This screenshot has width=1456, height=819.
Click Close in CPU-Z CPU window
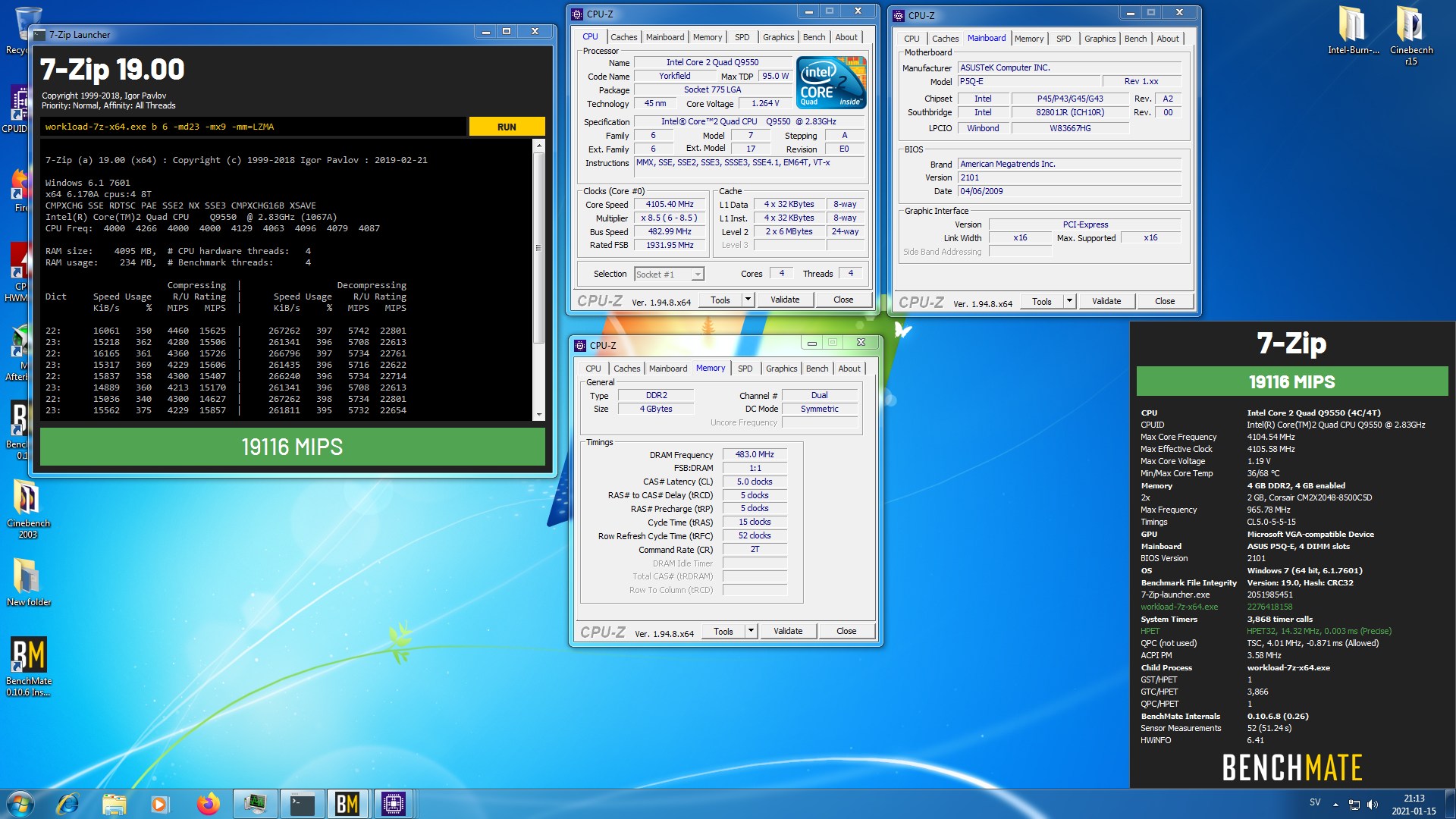tap(843, 300)
